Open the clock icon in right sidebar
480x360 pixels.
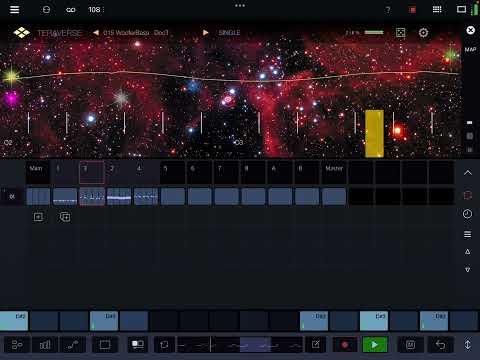(x=467, y=214)
